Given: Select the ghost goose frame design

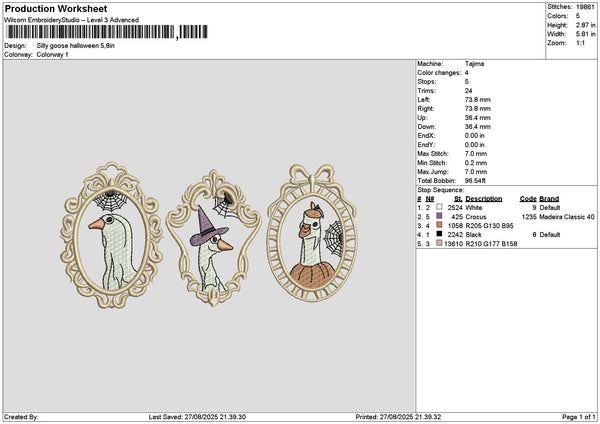Looking at the screenshot, I should (x=112, y=235).
